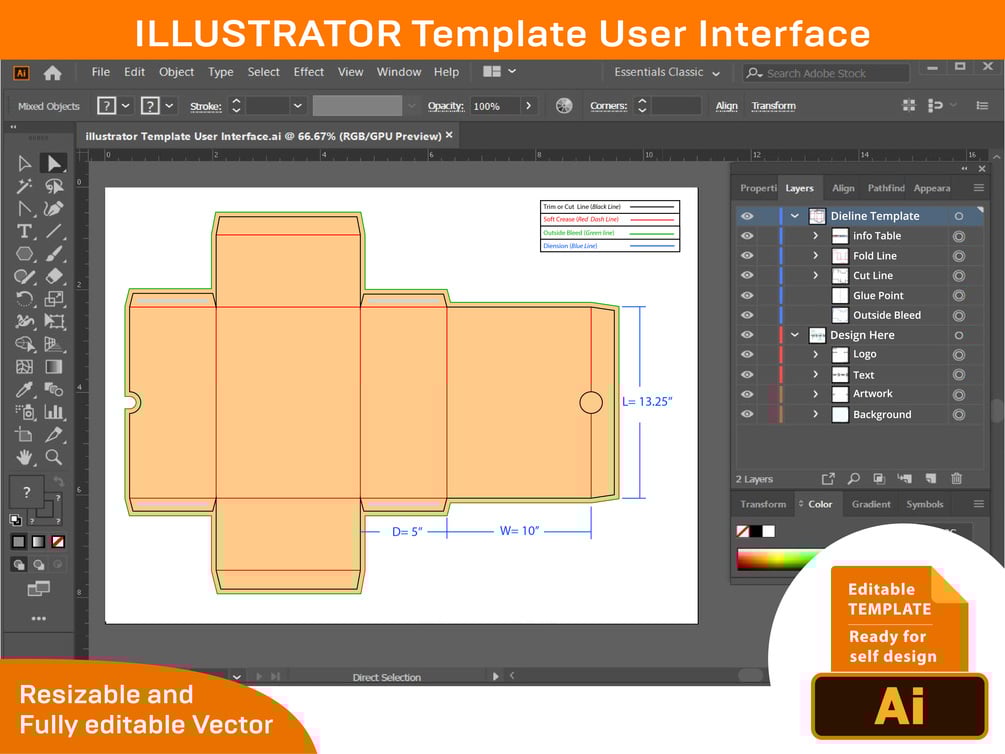Screen dimensions: 1005x754
Task: Select the Gradient tool
Action: [x=54, y=367]
